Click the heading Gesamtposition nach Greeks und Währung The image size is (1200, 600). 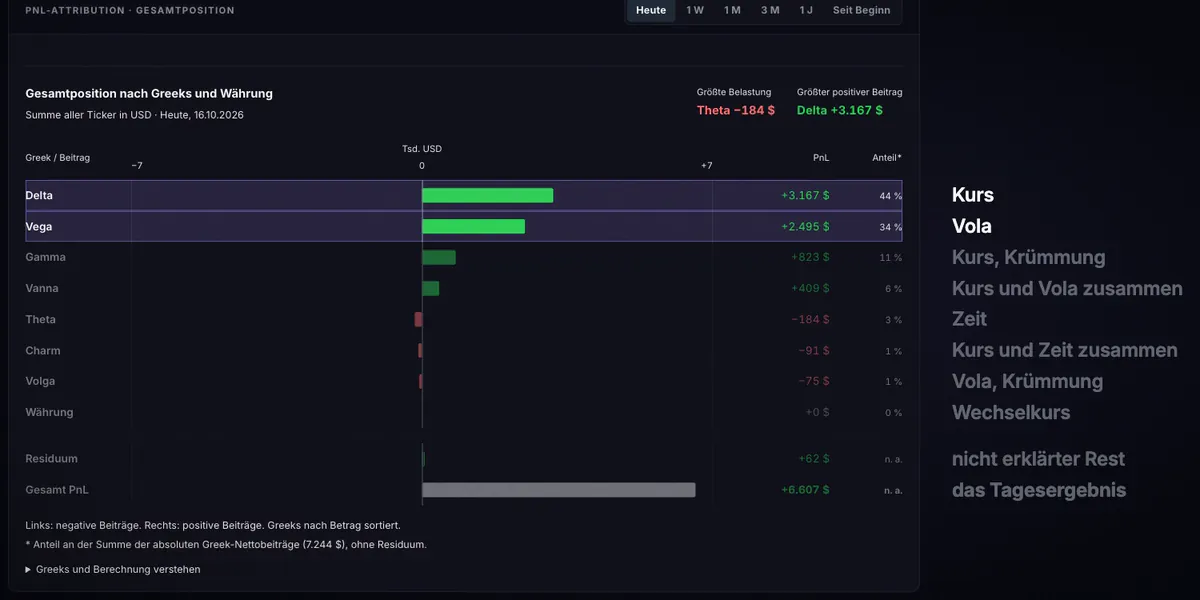point(149,93)
